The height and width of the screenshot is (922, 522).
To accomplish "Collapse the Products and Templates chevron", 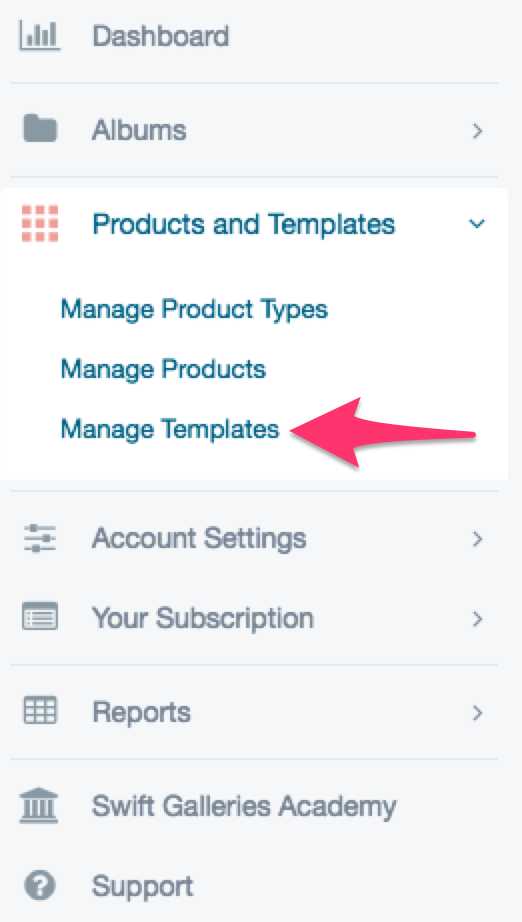I will (477, 224).
